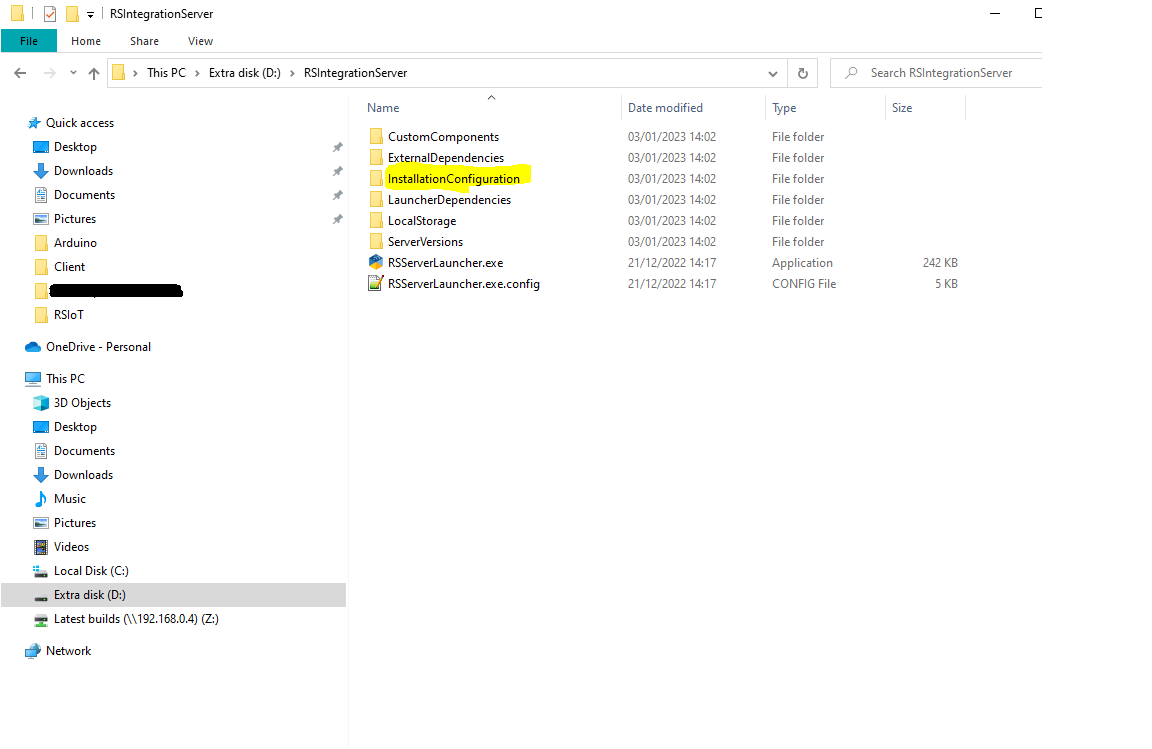This screenshot has height=749, width=1152.
Task: Open OneDrive - Personal cloud item
Action: [x=98, y=347]
